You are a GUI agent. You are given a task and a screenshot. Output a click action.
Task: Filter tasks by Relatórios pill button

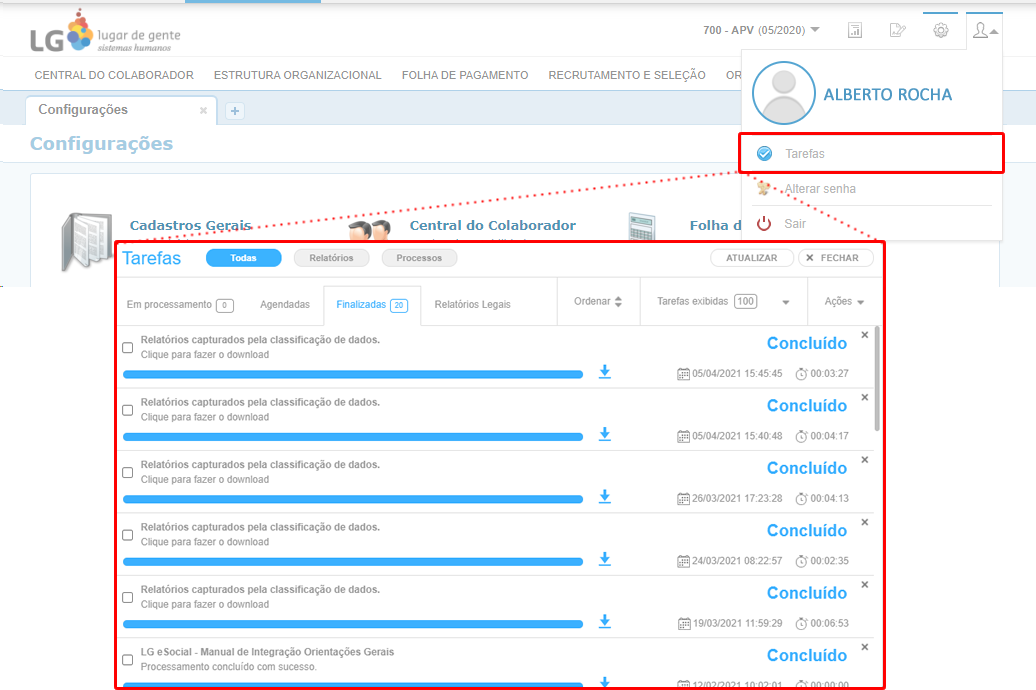[x=331, y=258]
